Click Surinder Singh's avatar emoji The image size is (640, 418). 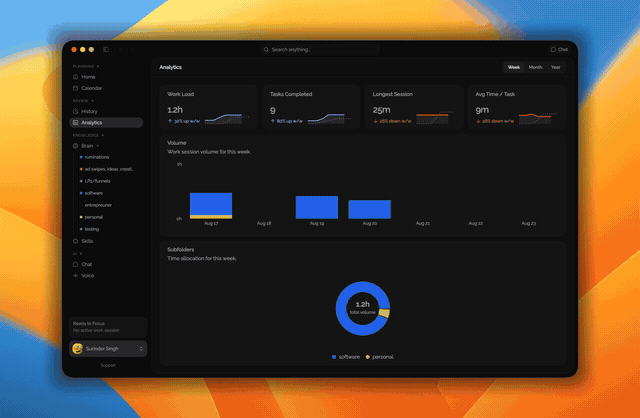tap(77, 349)
